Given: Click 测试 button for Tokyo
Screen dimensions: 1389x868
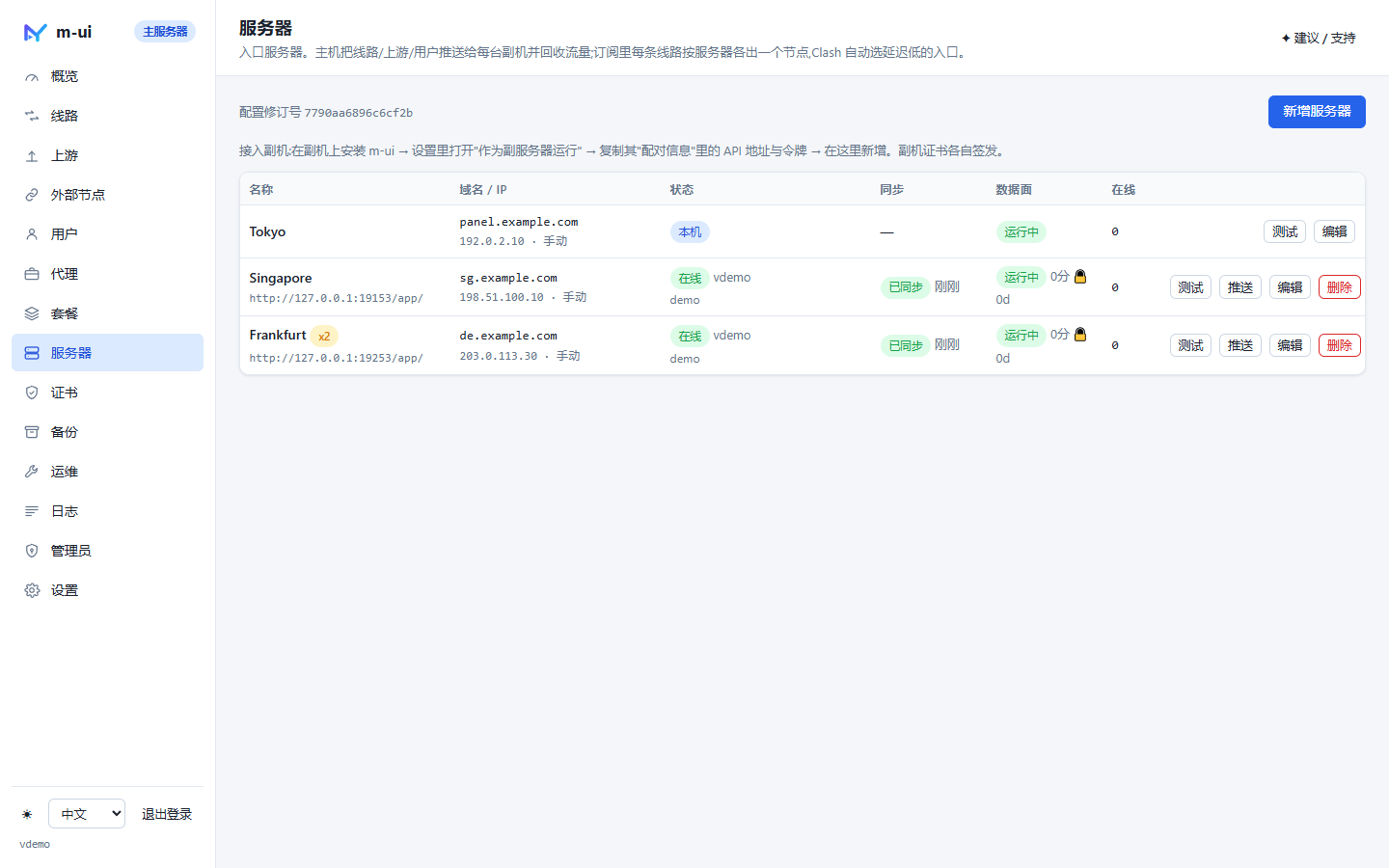Looking at the screenshot, I should click(1285, 231).
